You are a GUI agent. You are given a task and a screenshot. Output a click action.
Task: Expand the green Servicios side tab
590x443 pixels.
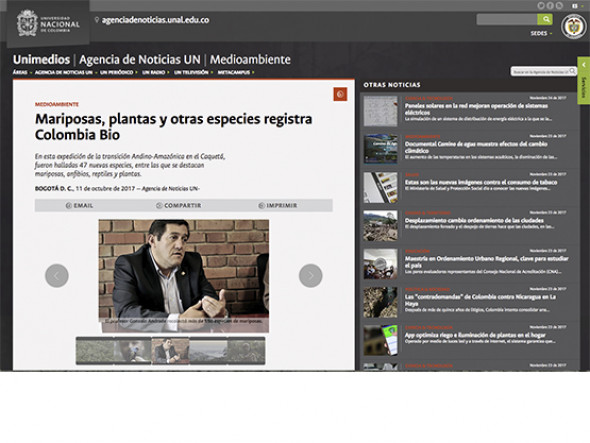(584, 80)
